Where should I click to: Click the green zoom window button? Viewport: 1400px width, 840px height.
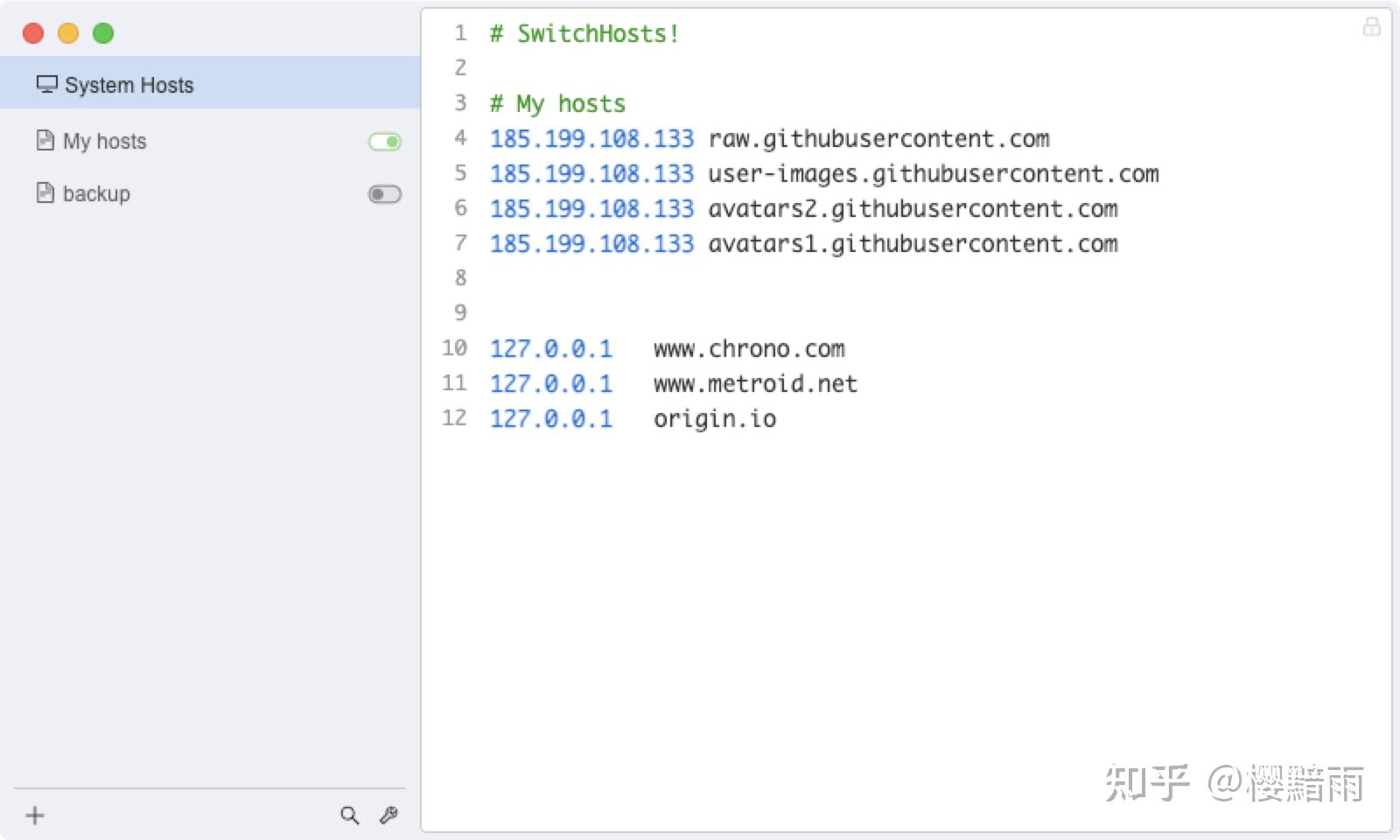click(103, 33)
